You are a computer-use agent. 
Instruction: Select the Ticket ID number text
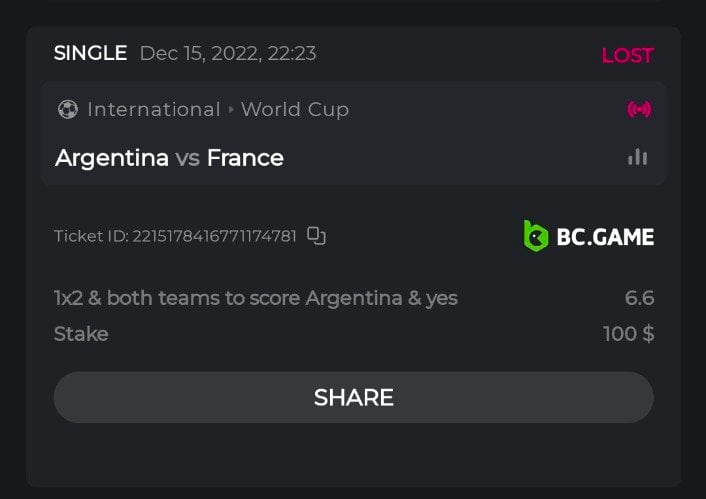point(214,237)
